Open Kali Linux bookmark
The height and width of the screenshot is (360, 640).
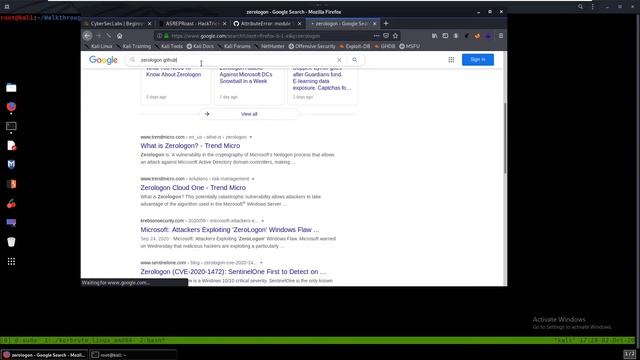[x=98, y=46]
